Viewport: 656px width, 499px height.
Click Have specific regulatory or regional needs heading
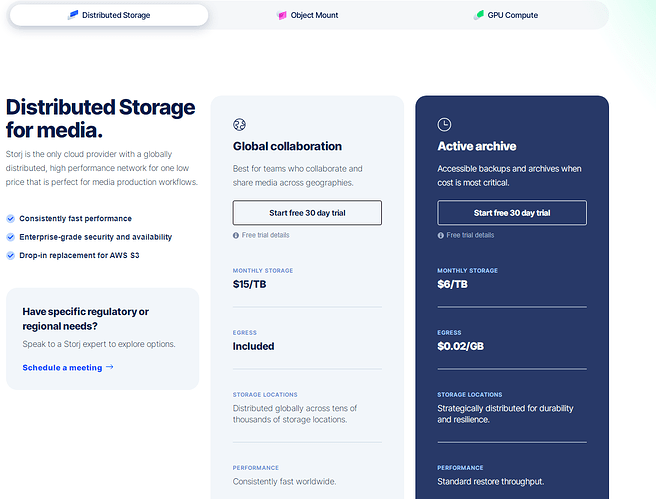click(x=86, y=319)
